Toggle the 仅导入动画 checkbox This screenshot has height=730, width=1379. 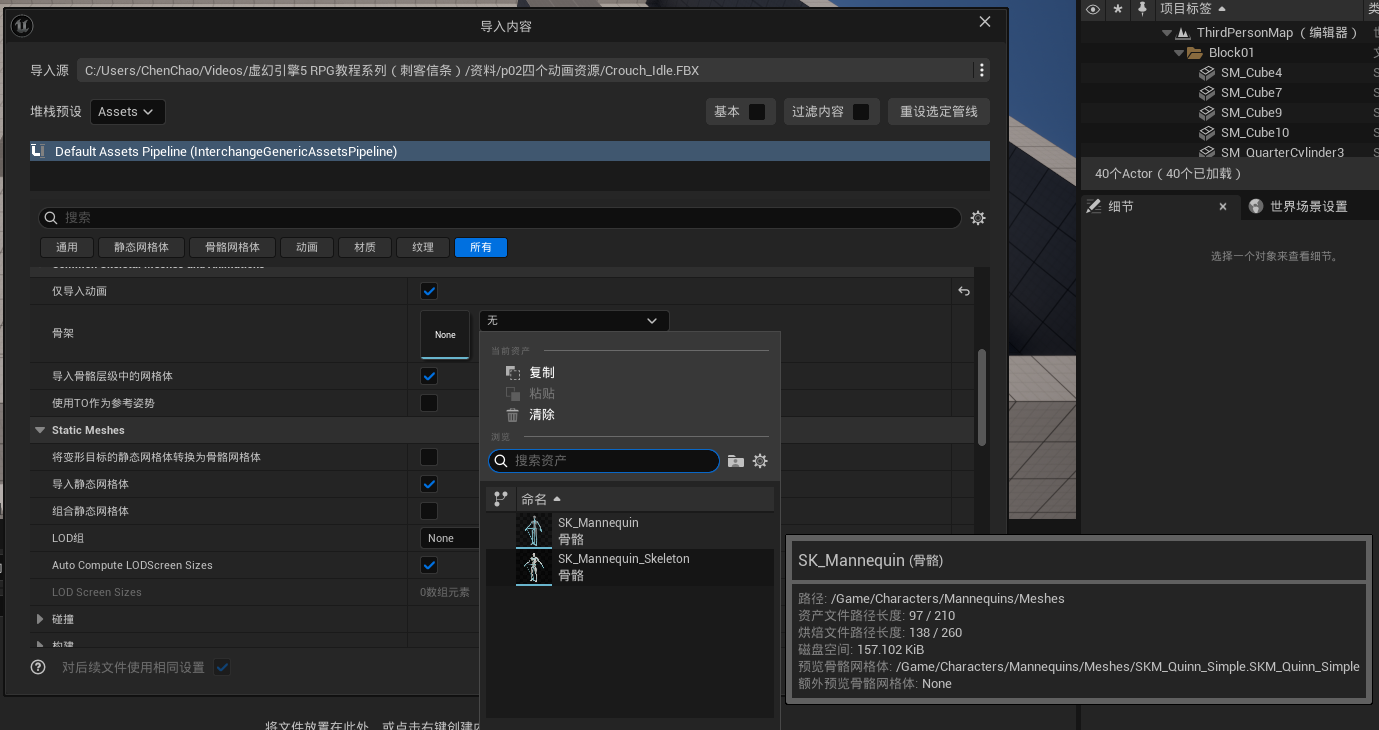(x=429, y=291)
